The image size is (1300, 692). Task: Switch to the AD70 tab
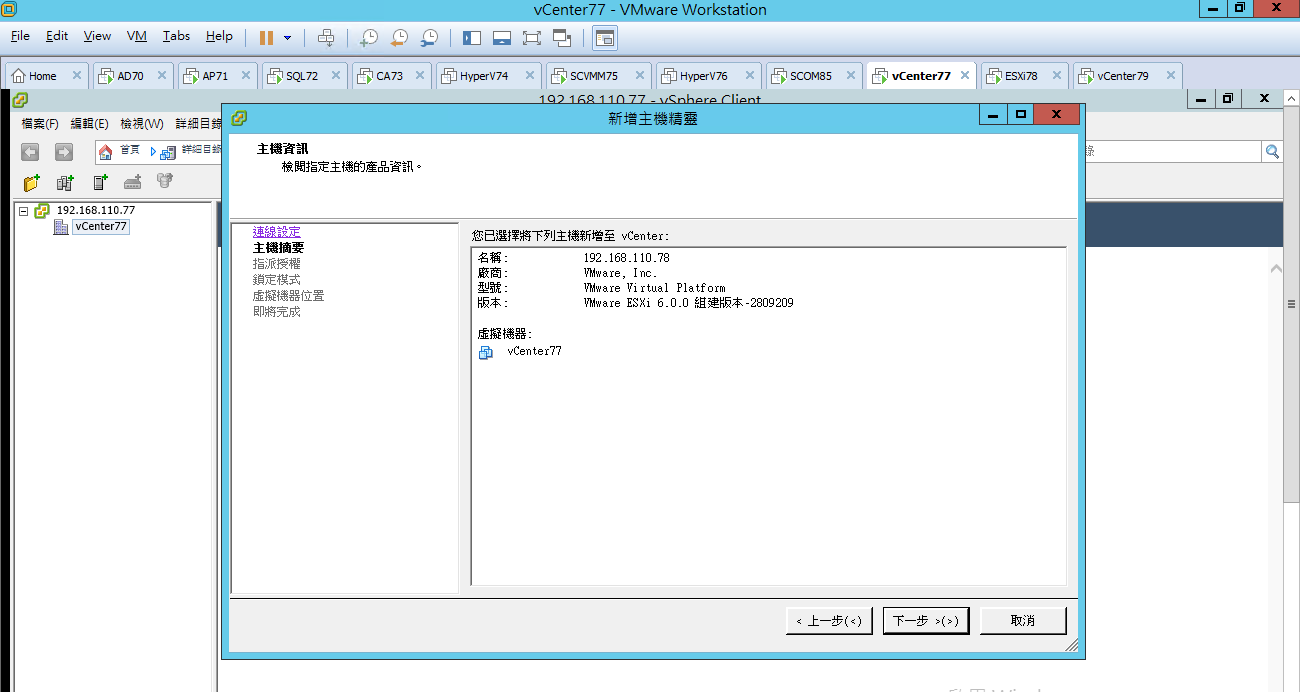(x=130, y=76)
